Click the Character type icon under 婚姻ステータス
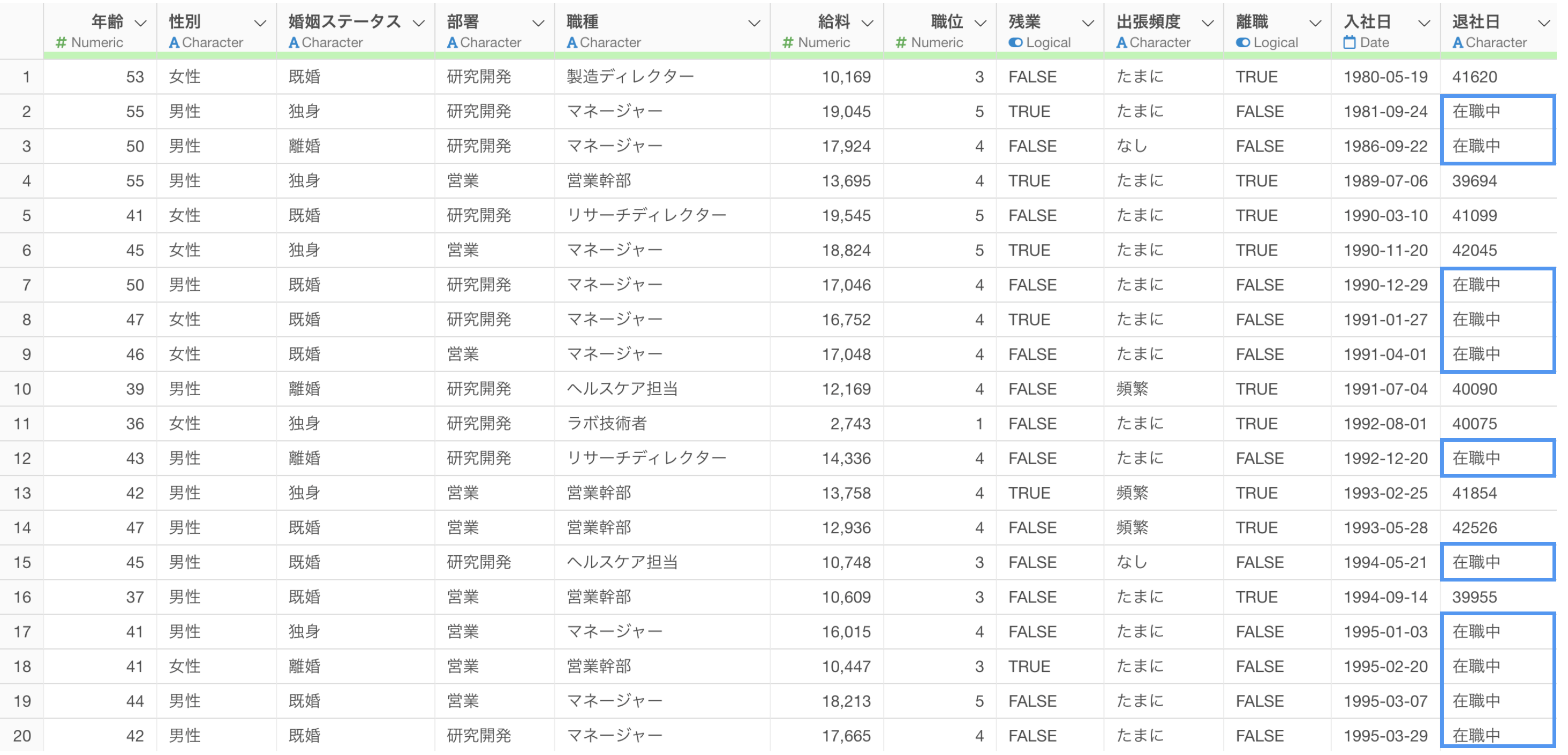 pos(294,43)
